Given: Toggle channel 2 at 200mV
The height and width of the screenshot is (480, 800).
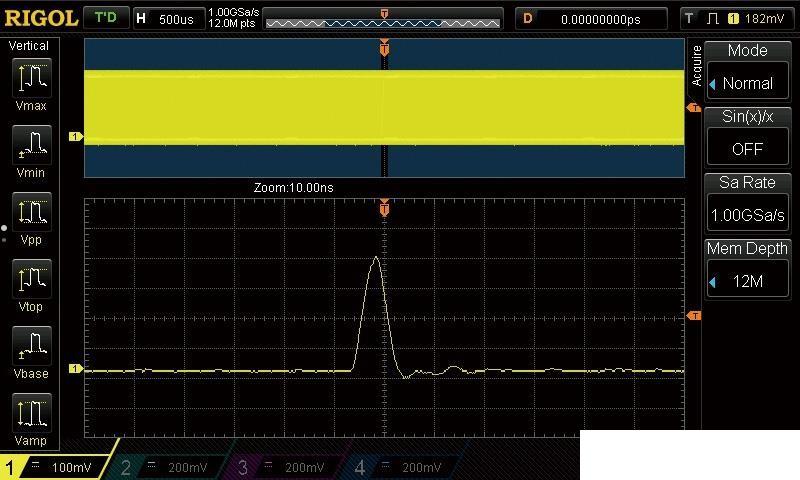Looking at the screenshot, I should pyautogui.click(x=172, y=467).
